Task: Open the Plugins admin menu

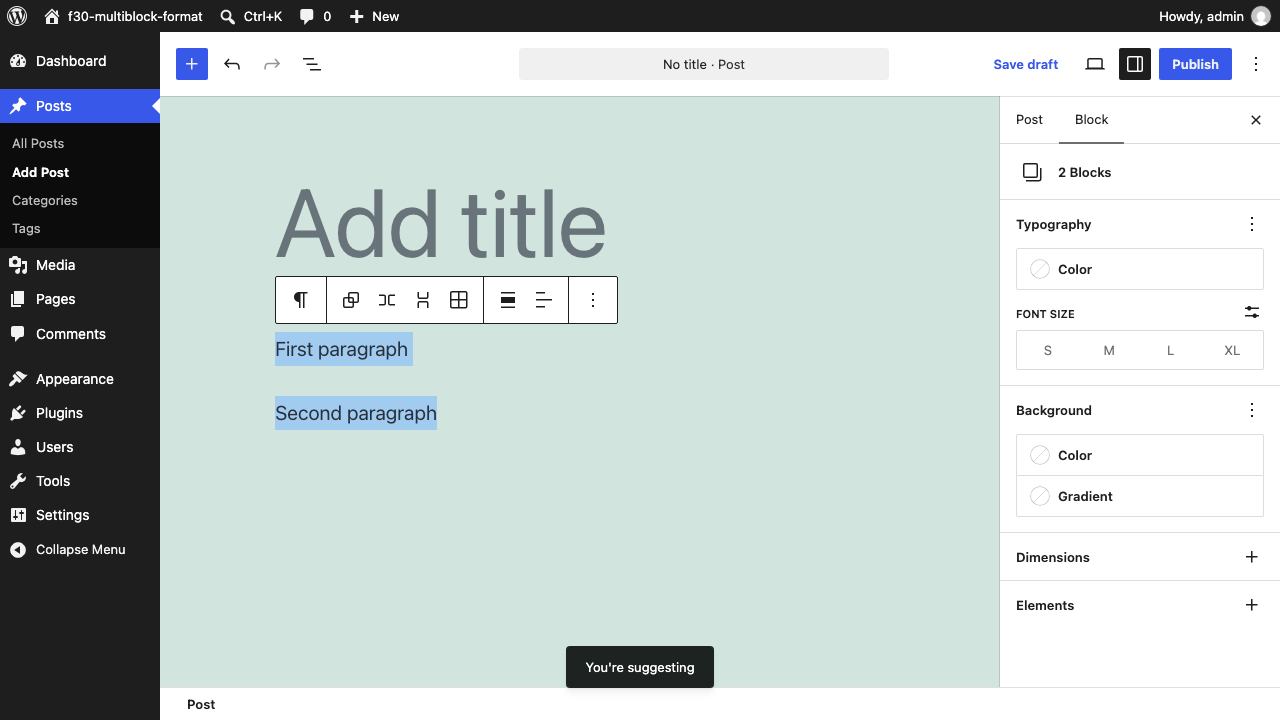Action: tap(80, 413)
